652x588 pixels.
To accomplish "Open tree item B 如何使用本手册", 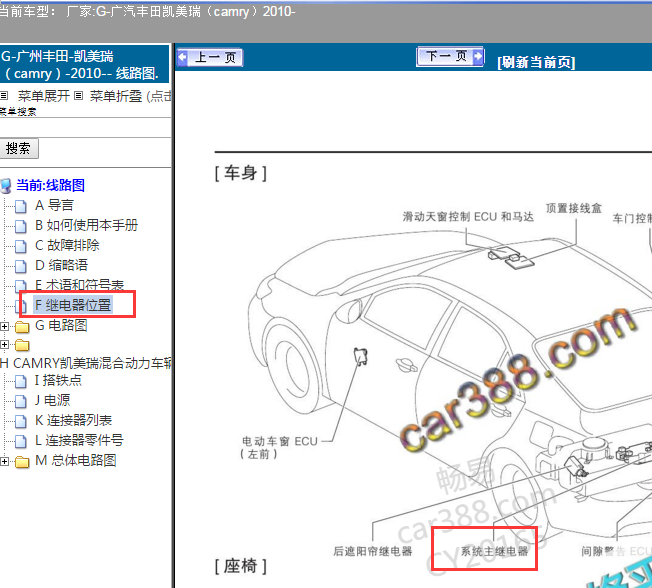I will click(86, 225).
